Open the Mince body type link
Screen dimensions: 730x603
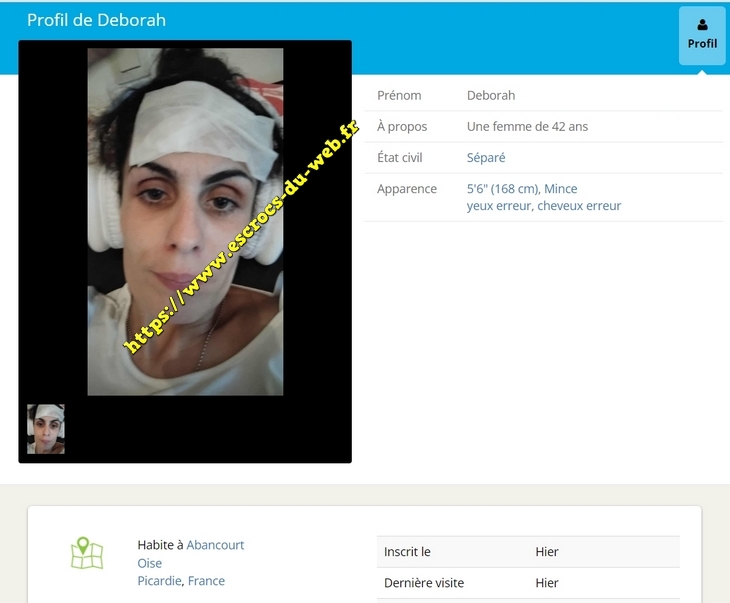pyautogui.click(x=561, y=189)
